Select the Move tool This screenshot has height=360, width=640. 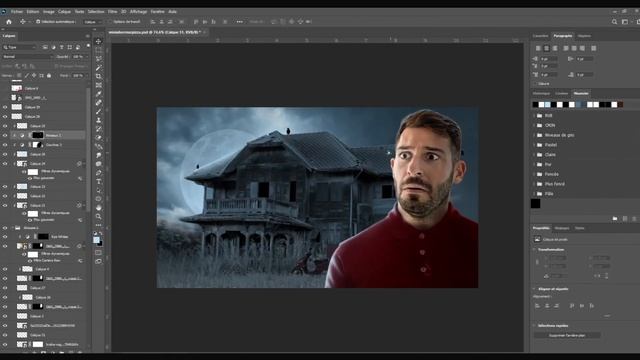(x=98, y=41)
